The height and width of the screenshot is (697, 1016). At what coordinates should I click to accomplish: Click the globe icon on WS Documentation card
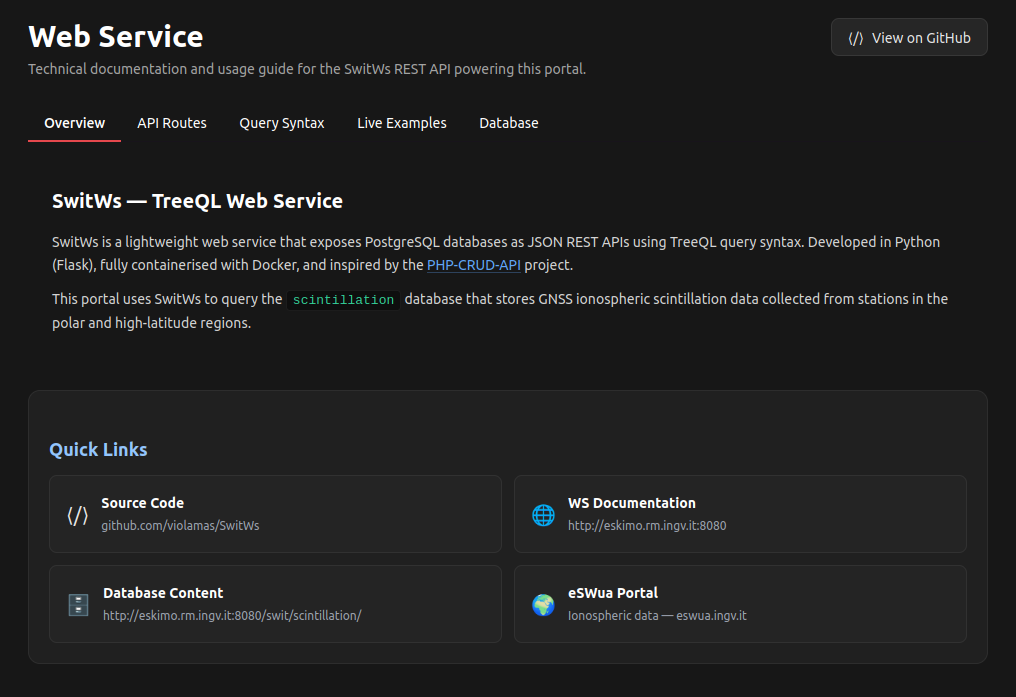coord(543,514)
